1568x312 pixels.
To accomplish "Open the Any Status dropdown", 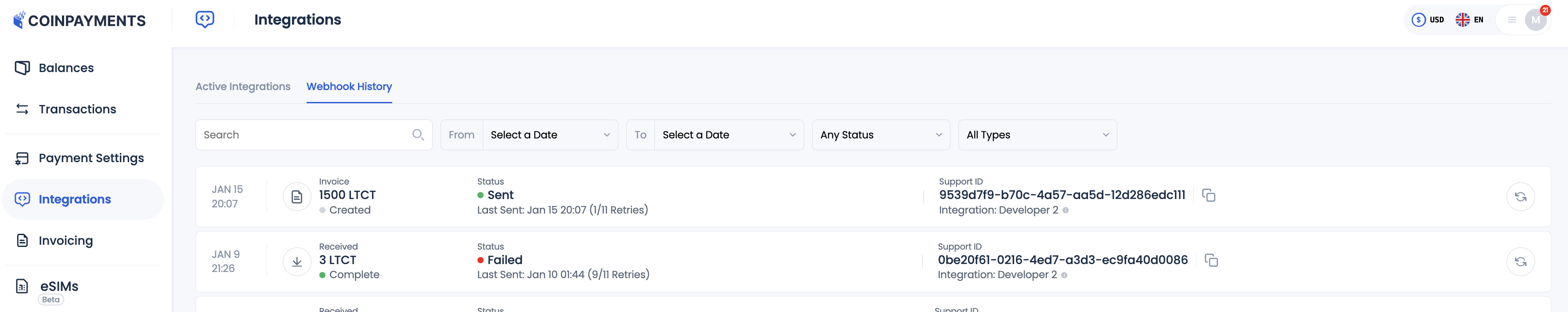I will [x=880, y=134].
